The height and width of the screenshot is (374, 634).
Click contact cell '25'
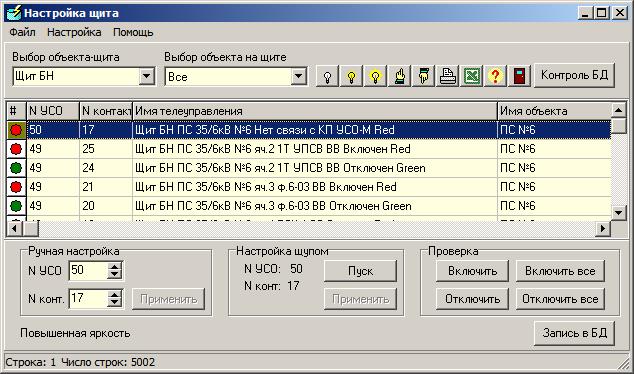click(106, 149)
